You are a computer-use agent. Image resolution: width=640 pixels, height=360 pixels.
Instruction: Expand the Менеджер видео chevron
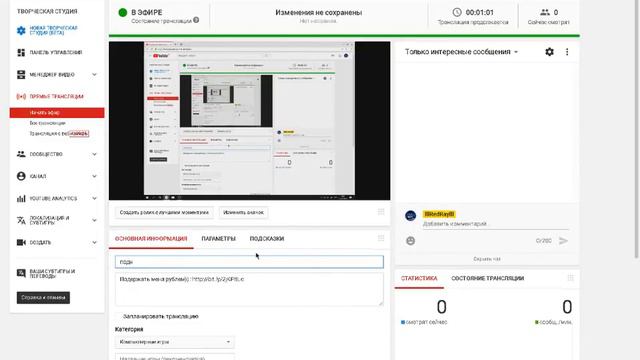94,74
